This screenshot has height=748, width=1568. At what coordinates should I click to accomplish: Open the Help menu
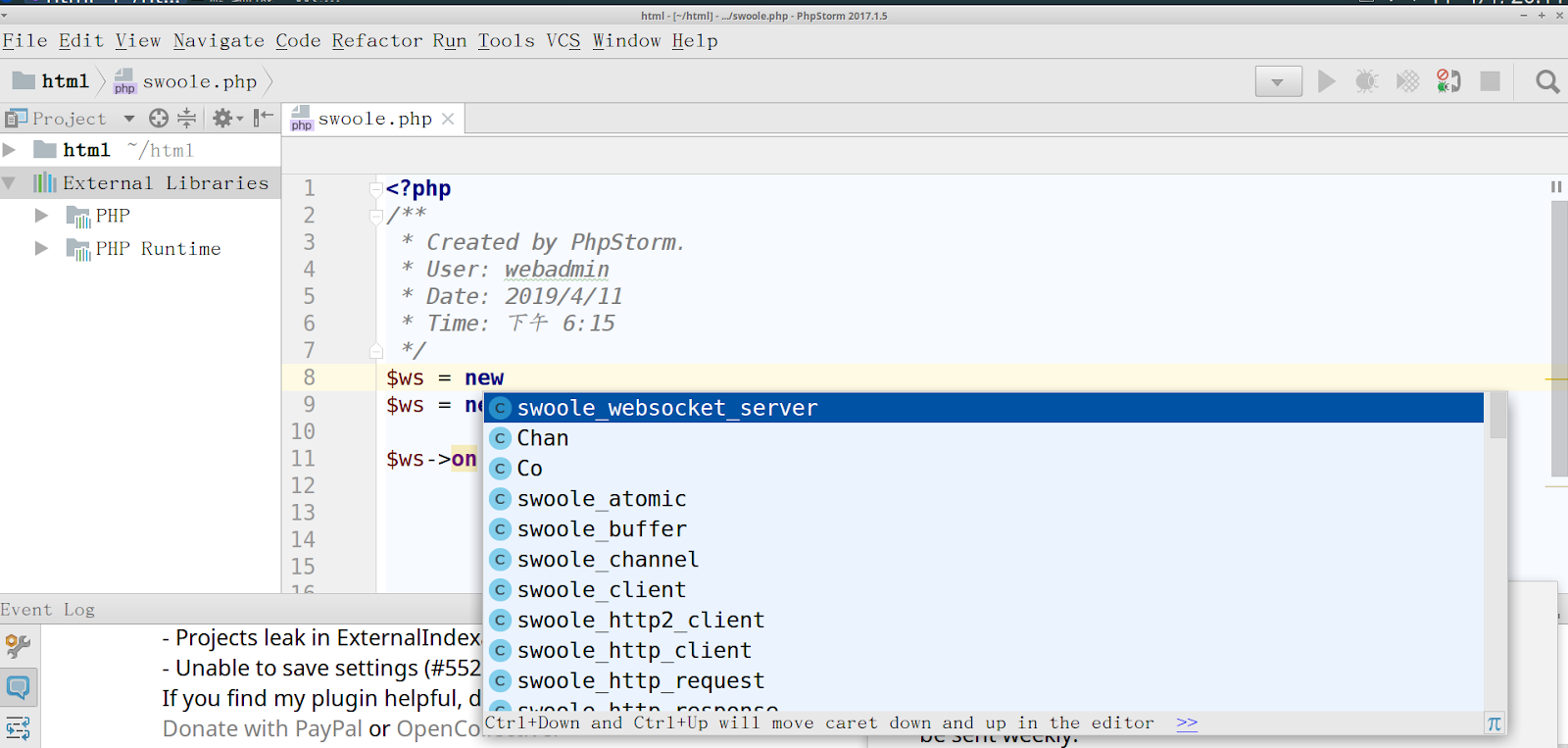coord(695,41)
